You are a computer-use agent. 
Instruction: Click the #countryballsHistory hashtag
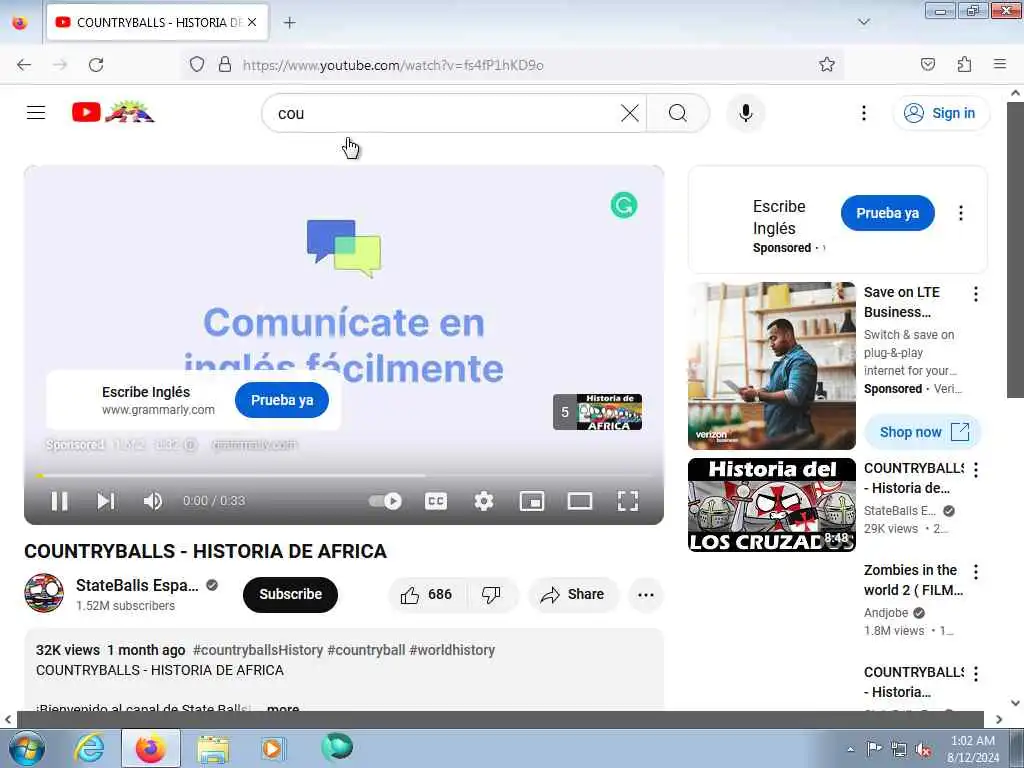[258, 650]
